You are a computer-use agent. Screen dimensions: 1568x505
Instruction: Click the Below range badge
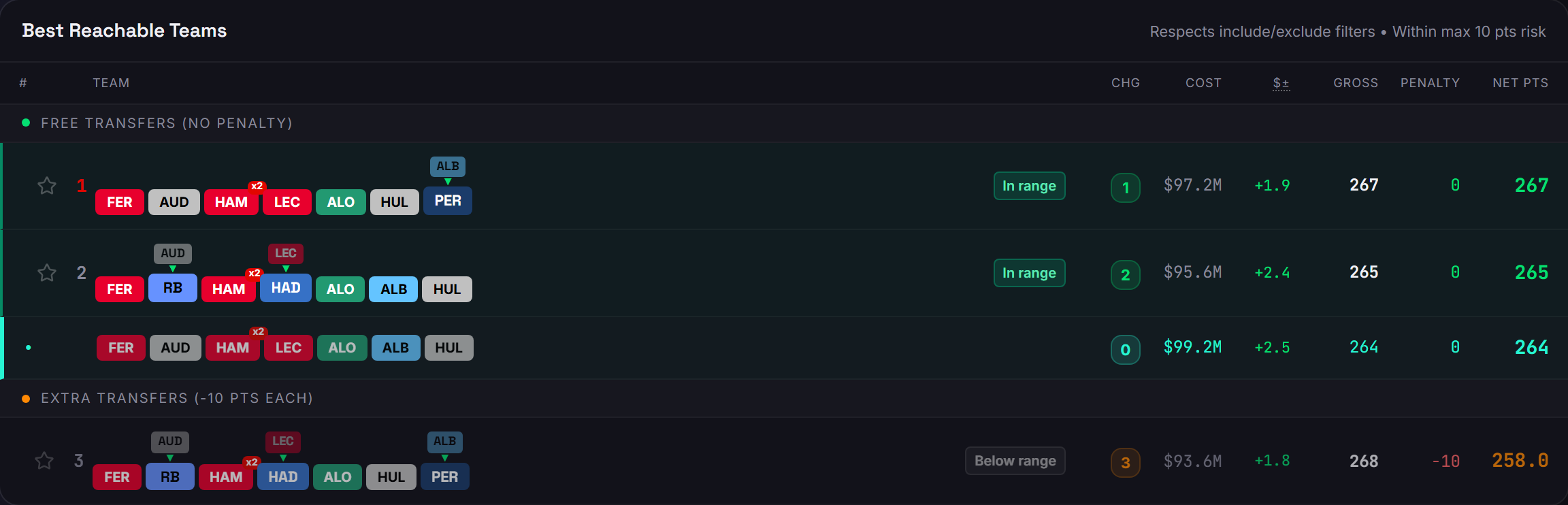click(1015, 461)
